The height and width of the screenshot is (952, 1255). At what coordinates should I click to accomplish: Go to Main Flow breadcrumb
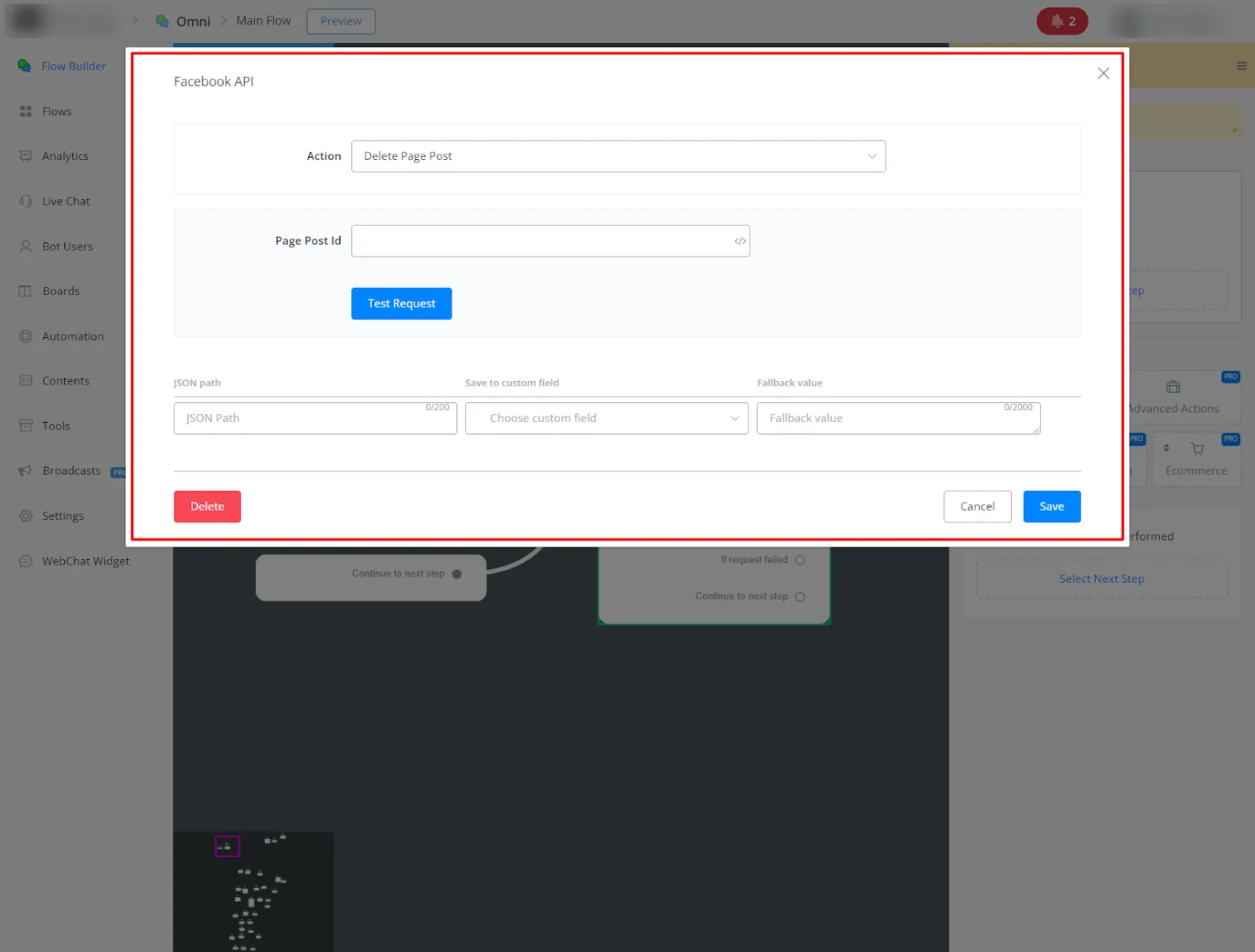click(264, 20)
